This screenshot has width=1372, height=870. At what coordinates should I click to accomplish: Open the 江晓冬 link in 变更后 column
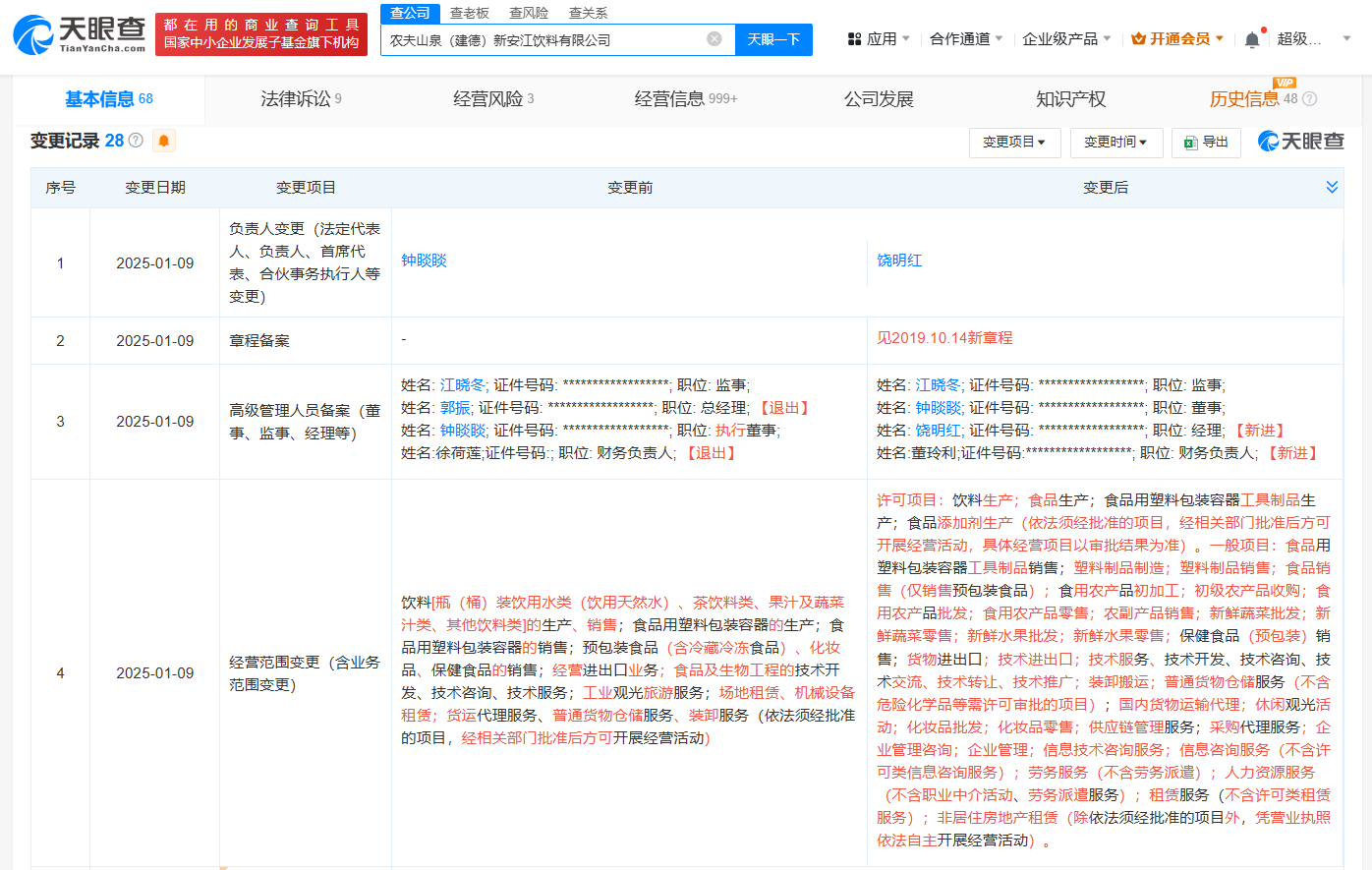point(939,385)
